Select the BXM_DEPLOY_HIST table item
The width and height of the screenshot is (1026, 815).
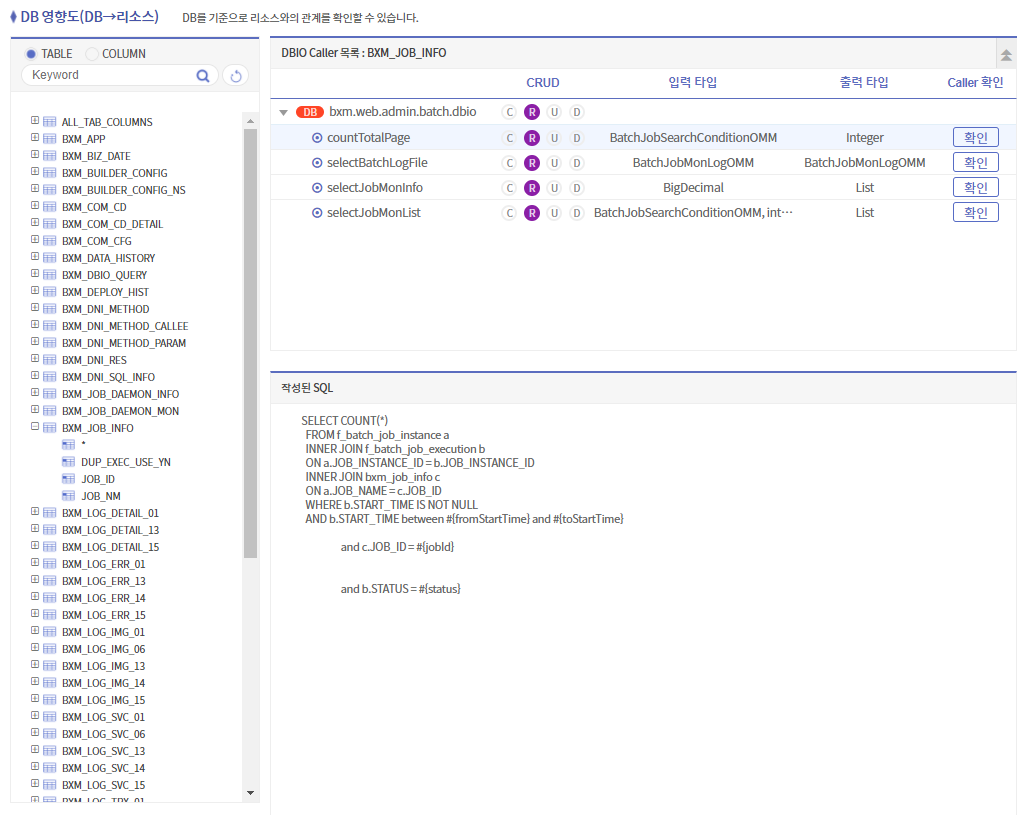click(105, 292)
